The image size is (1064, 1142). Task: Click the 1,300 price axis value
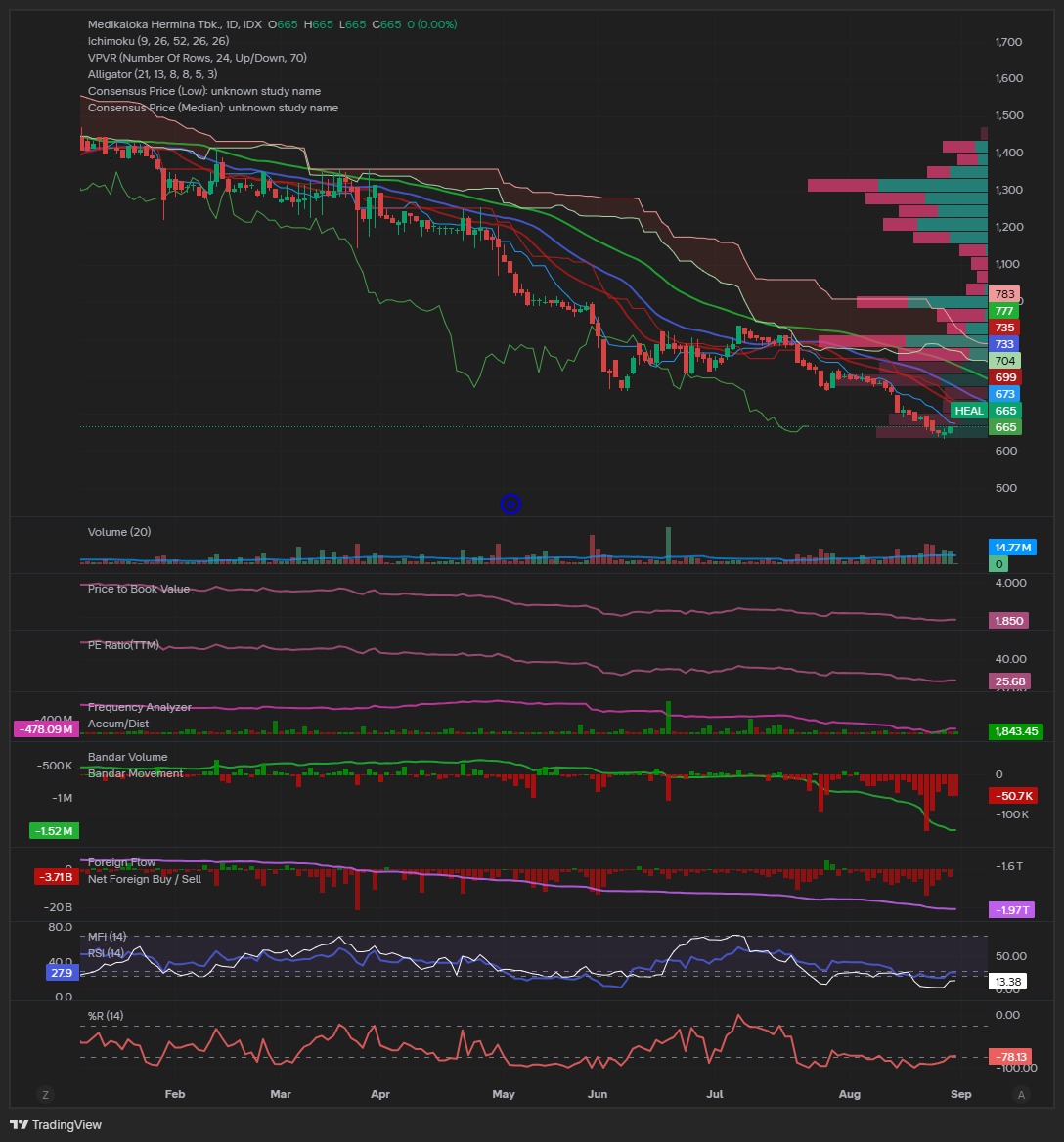(x=1008, y=190)
